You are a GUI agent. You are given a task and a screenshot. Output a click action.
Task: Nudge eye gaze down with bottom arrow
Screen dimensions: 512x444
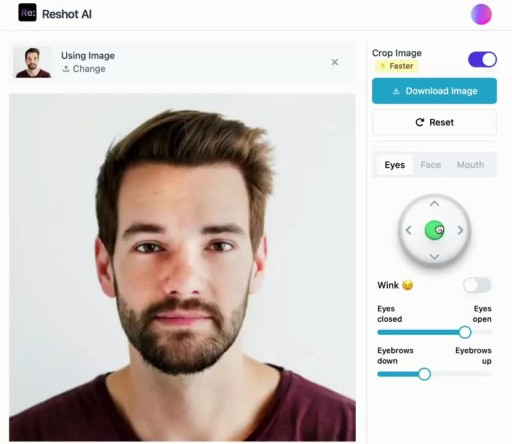(434, 256)
